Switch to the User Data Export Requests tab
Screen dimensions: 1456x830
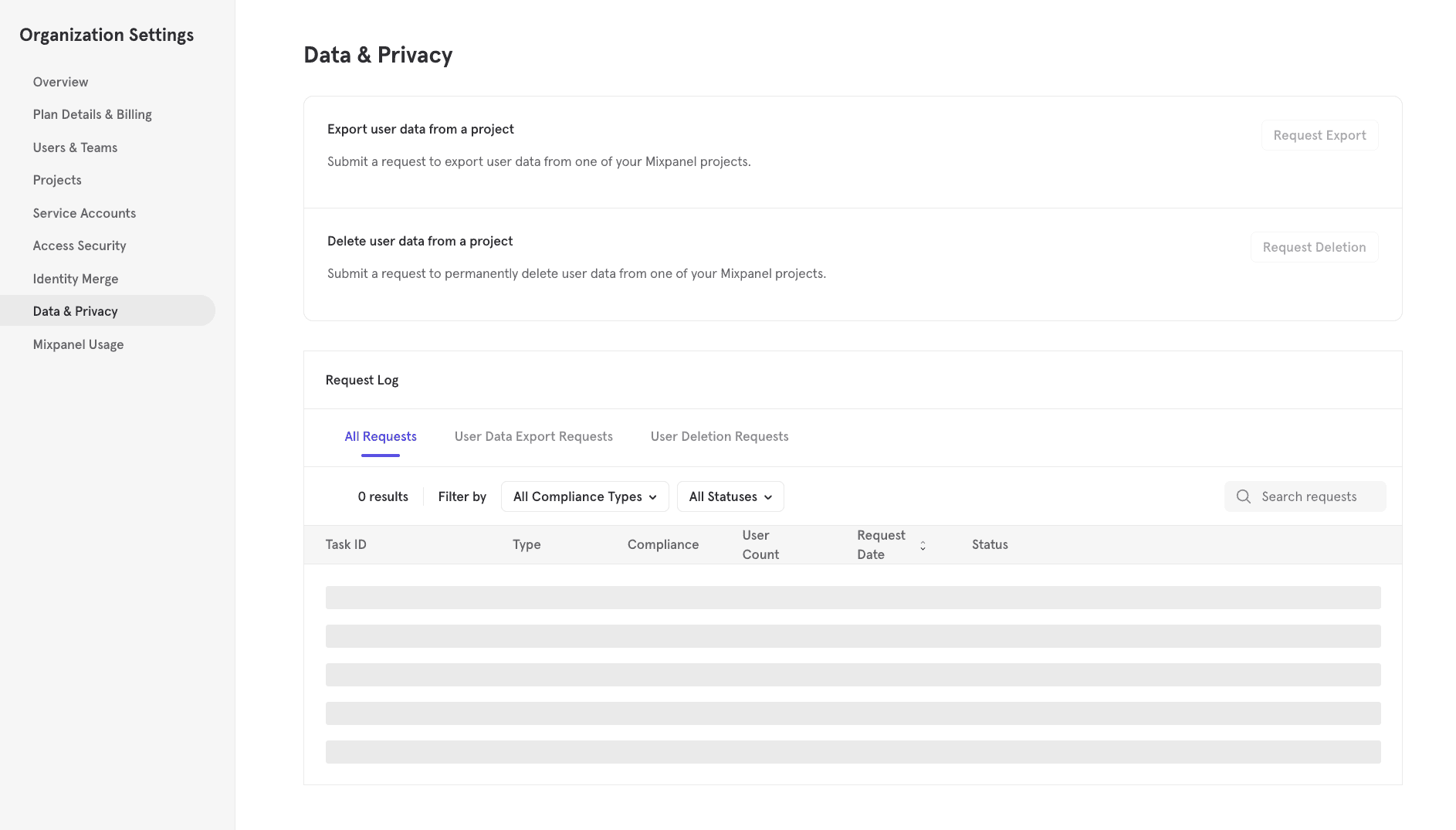click(x=533, y=436)
